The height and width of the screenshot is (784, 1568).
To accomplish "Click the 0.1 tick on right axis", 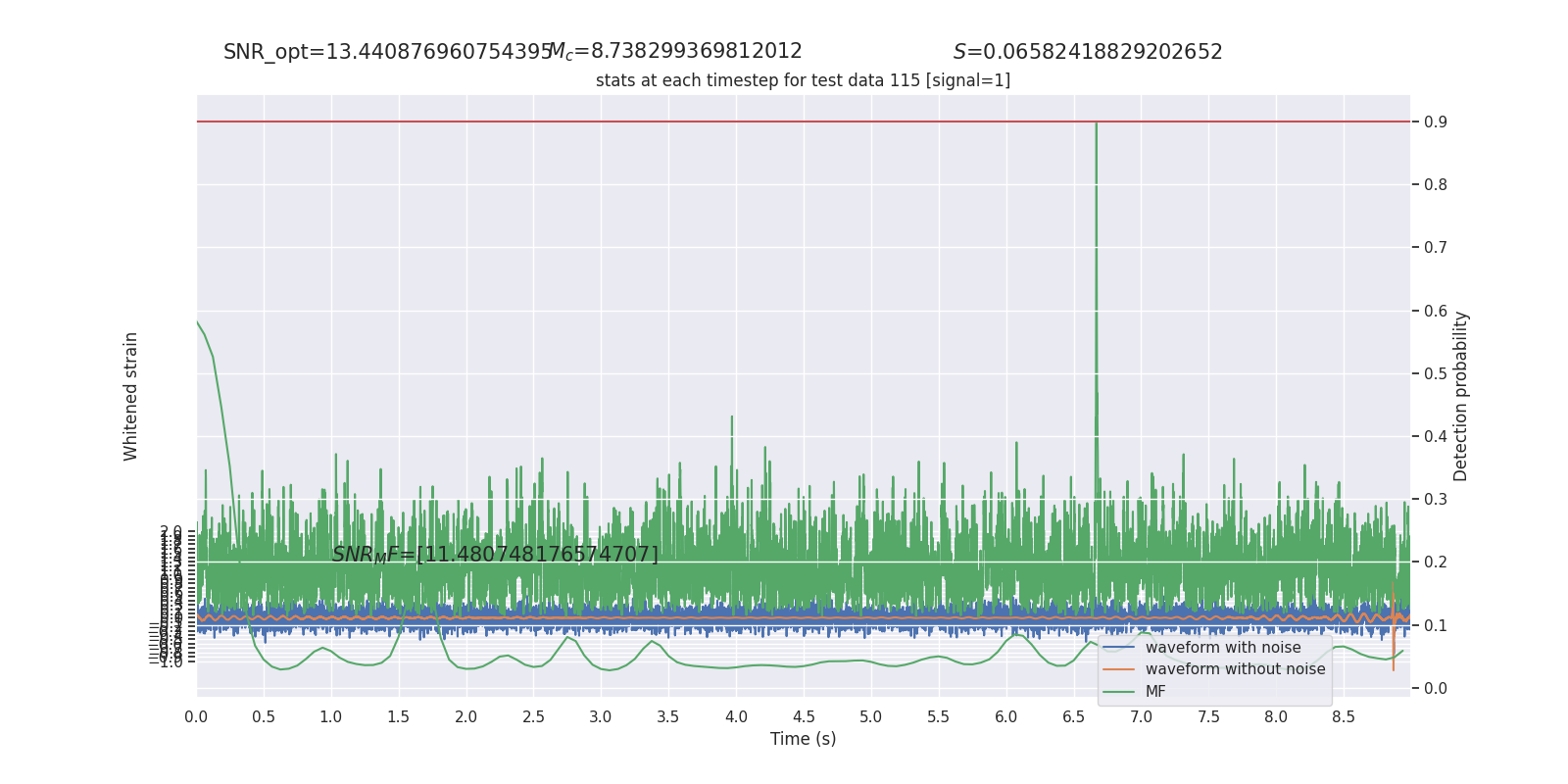I will [x=1436, y=625].
